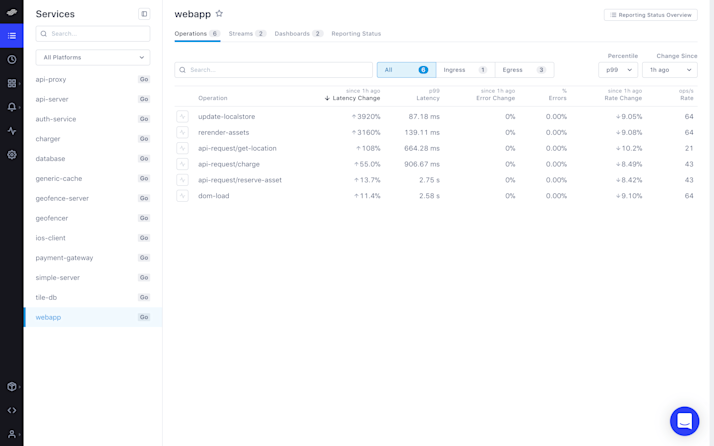Star the webapp service as favorite
The width and height of the screenshot is (714, 446).
coord(219,14)
